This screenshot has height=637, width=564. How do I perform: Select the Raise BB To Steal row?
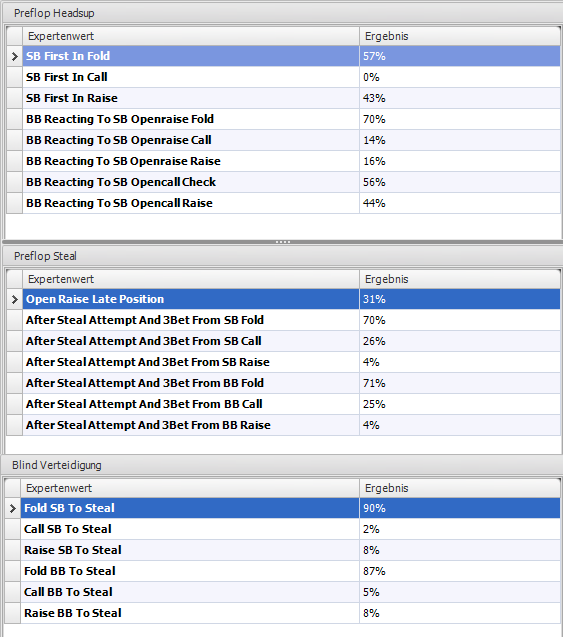pos(291,613)
